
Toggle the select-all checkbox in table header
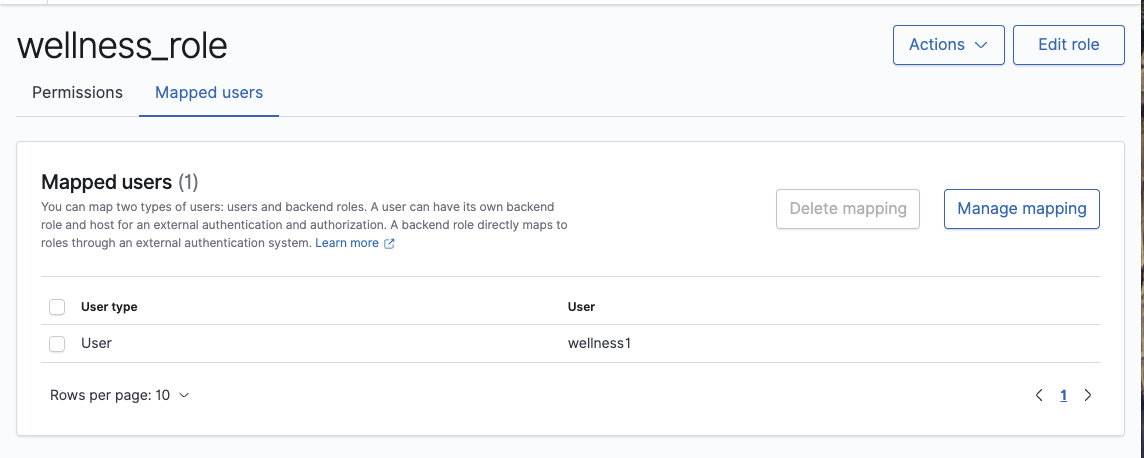(x=57, y=307)
